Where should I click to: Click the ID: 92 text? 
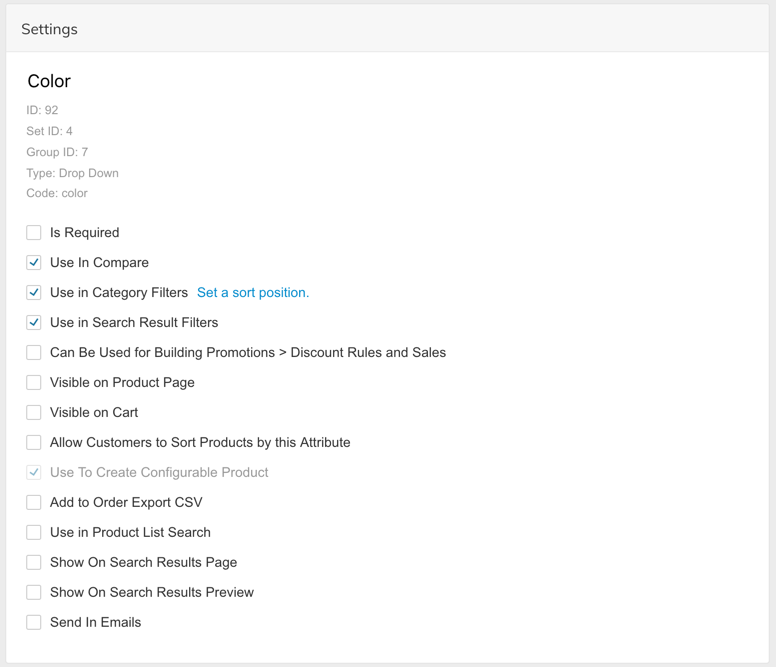pyautogui.click(x=42, y=110)
